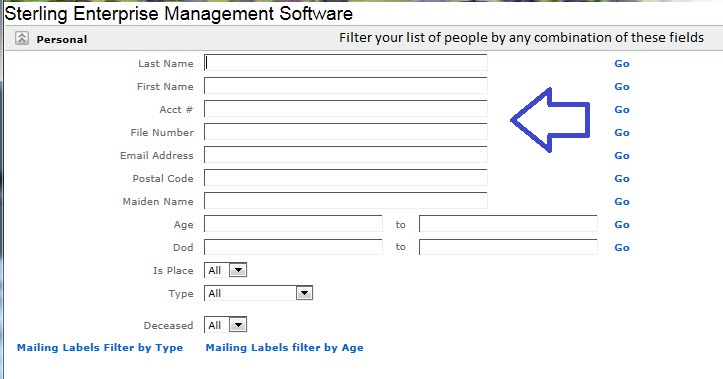Open Mailing Labels filter by Age link
The height and width of the screenshot is (379, 723).
click(284, 348)
